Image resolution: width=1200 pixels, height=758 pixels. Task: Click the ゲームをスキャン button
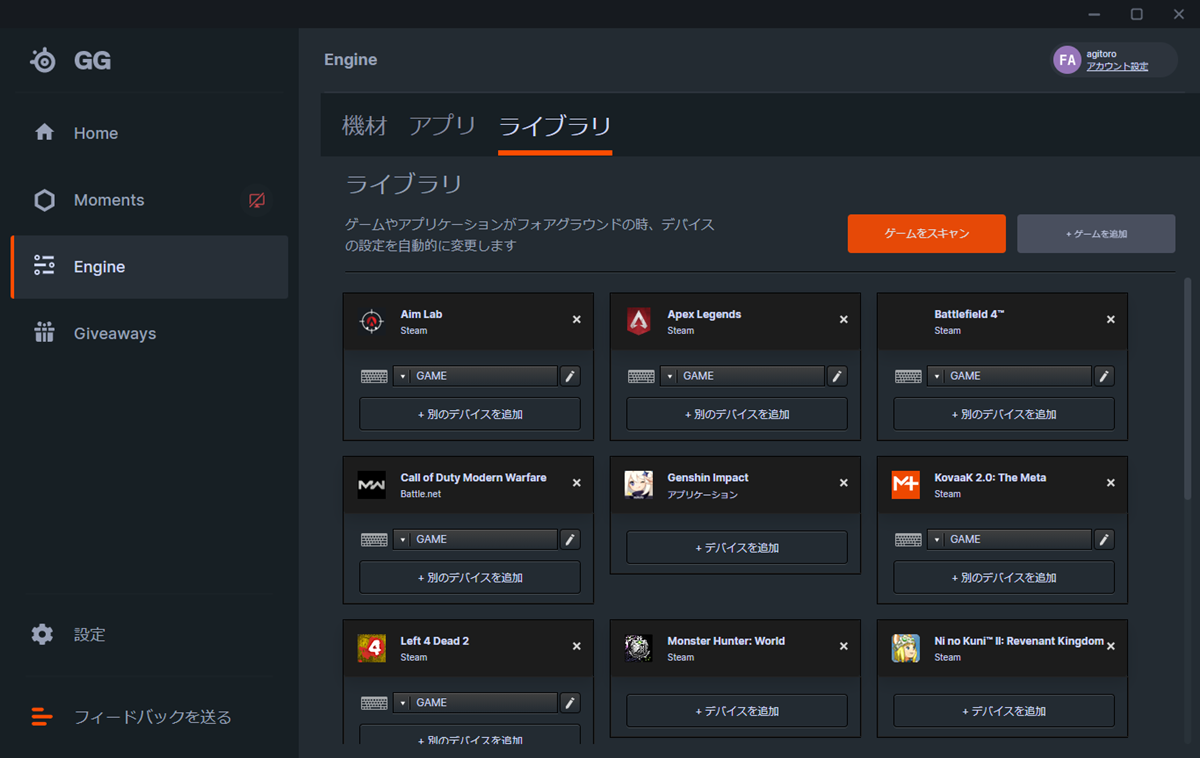tap(926, 233)
